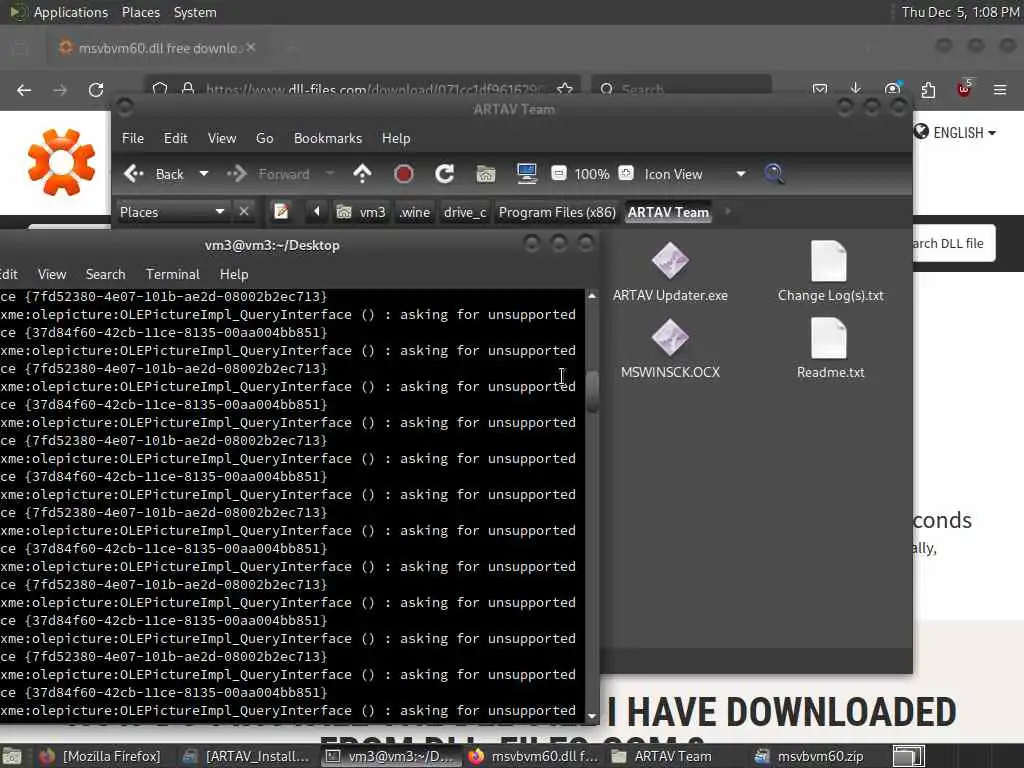The width and height of the screenshot is (1024, 768).
Task: Open File menu in file manager
Action: (x=133, y=138)
